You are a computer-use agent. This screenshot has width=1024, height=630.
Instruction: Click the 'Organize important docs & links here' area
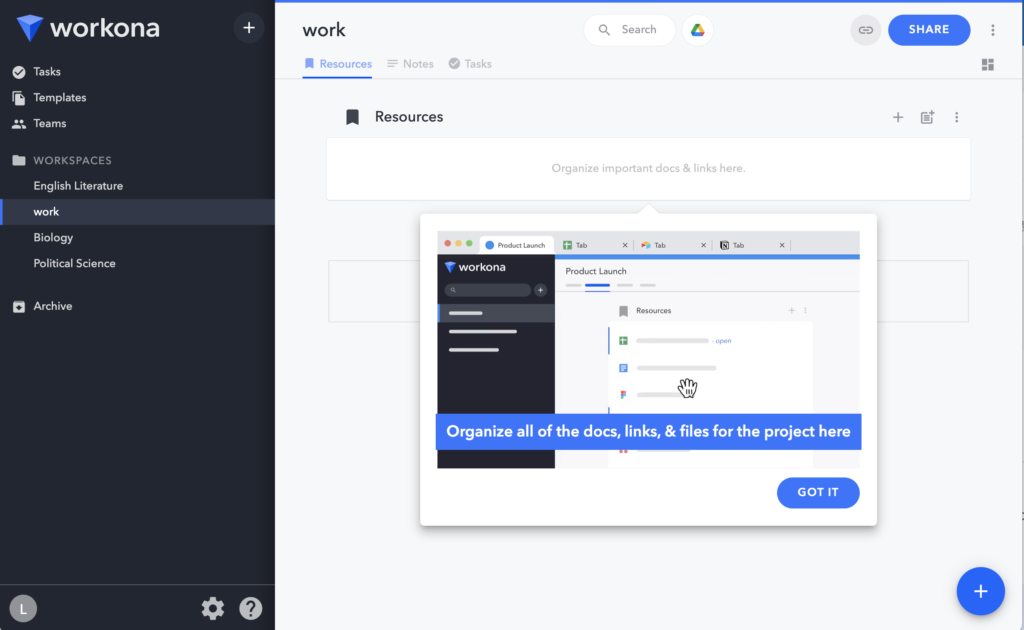coord(648,168)
